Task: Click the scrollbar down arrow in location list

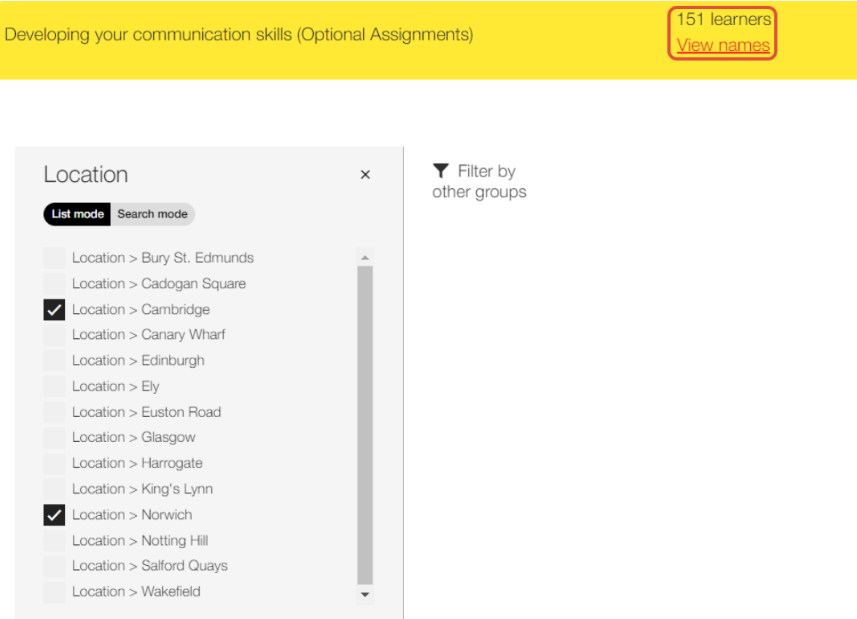Action: click(x=365, y=594)
